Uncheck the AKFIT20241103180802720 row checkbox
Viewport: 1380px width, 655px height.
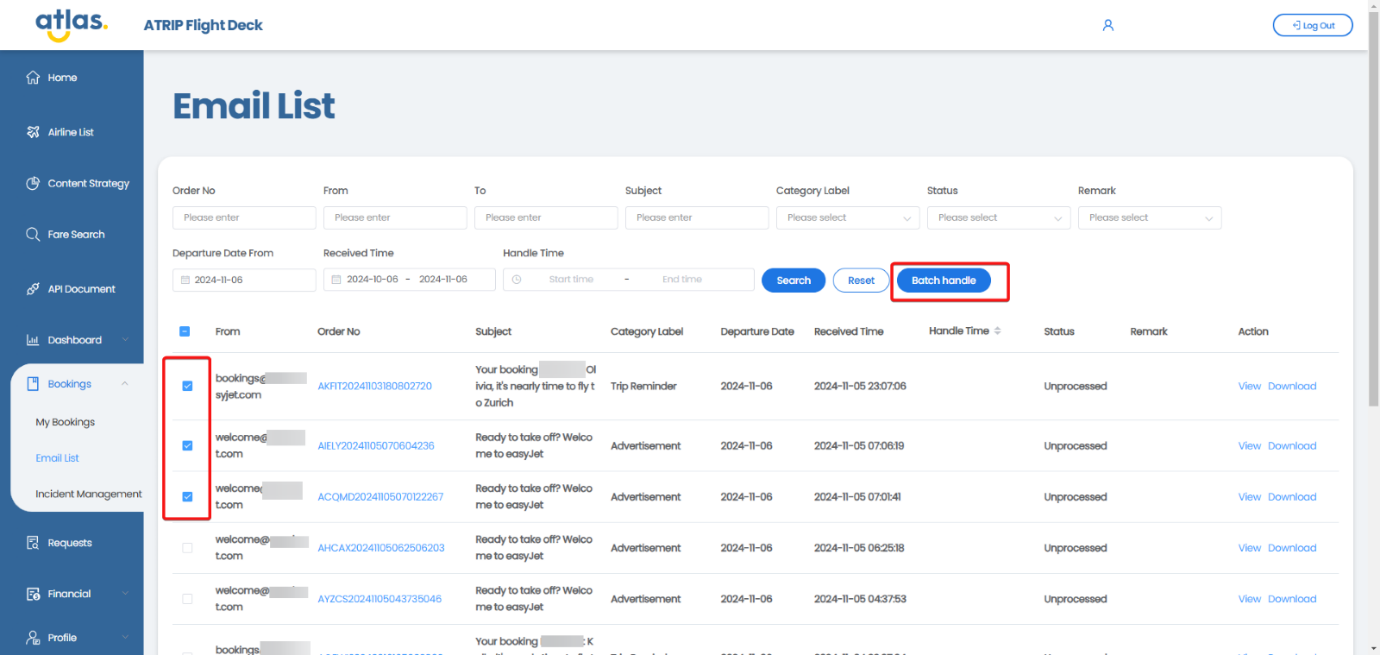pyautogui.click(x=187, y=386)
